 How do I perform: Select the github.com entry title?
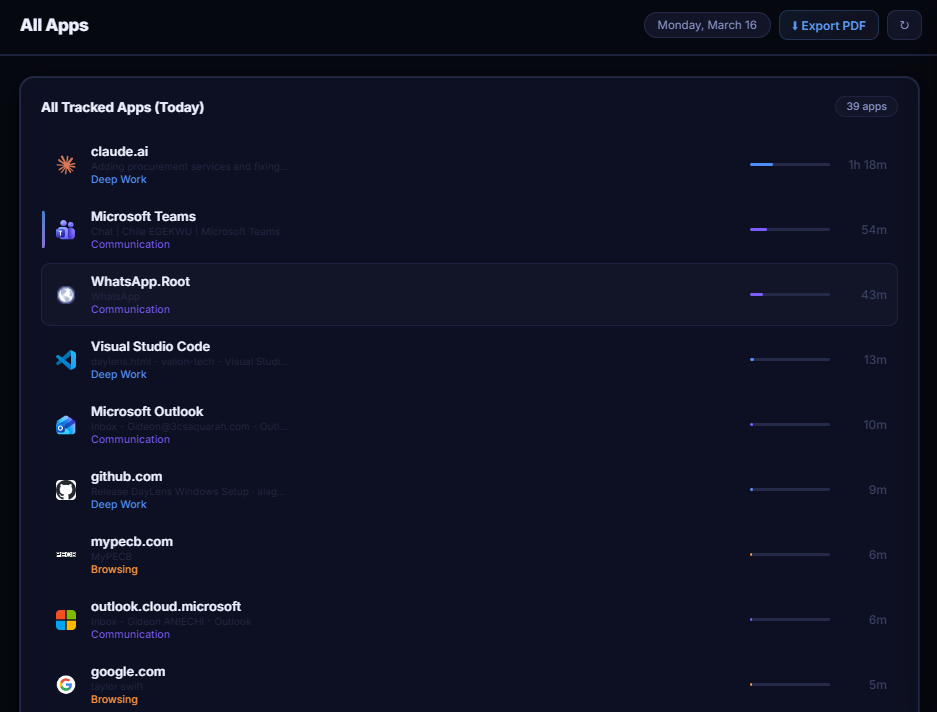(x=127, y=476)
